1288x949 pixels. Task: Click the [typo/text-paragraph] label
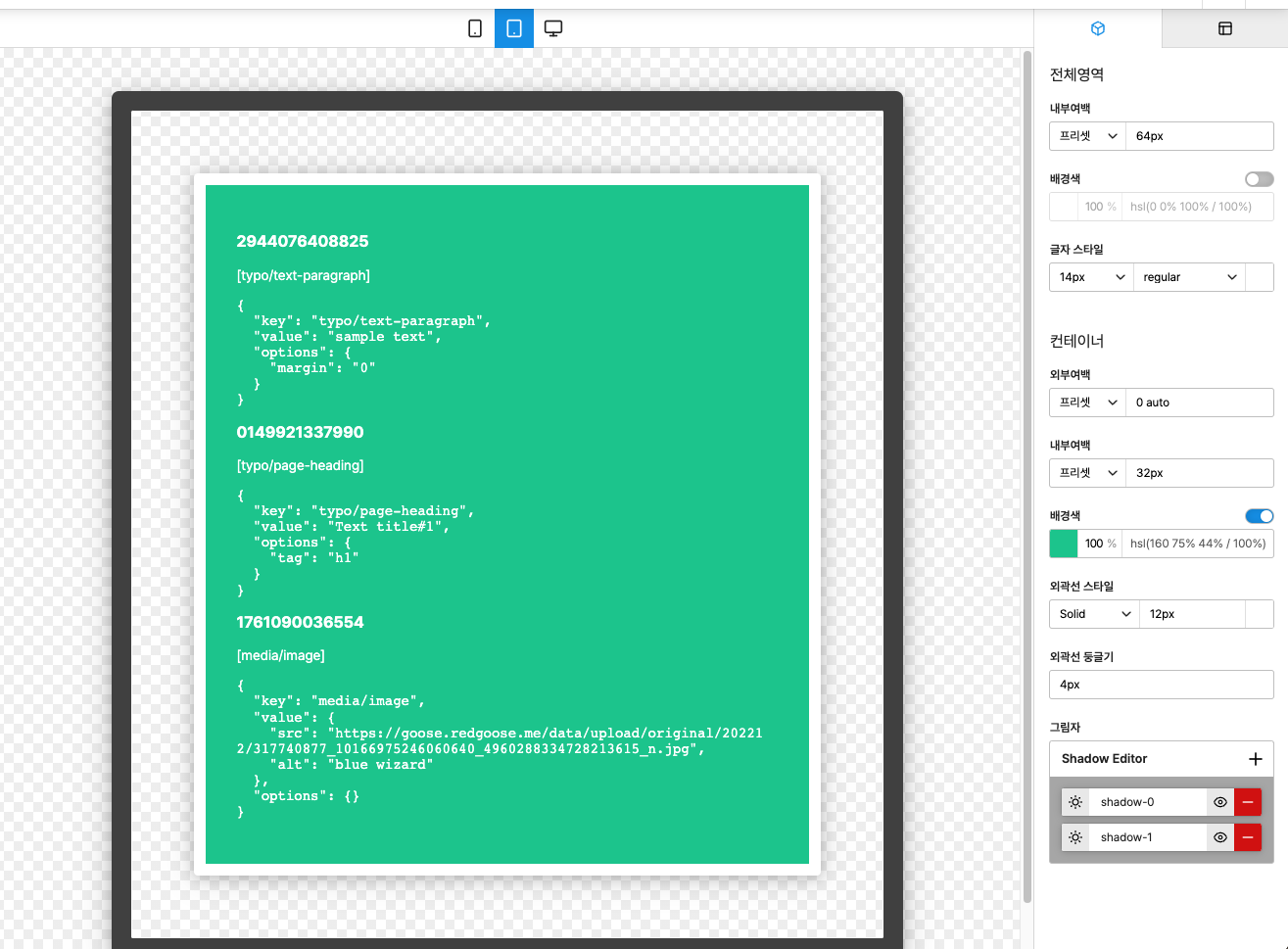(x=304, y=275)
